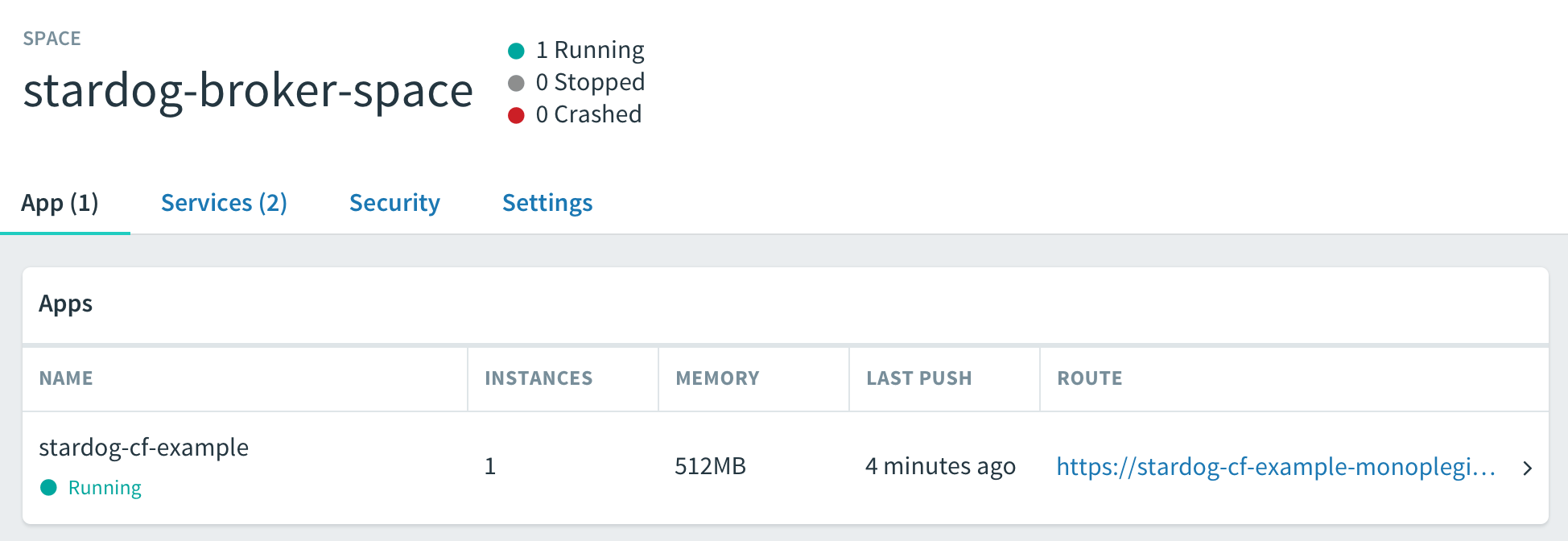Click the green Running text under app name
The image size is (1568, 541).
[x=105, y=488]
